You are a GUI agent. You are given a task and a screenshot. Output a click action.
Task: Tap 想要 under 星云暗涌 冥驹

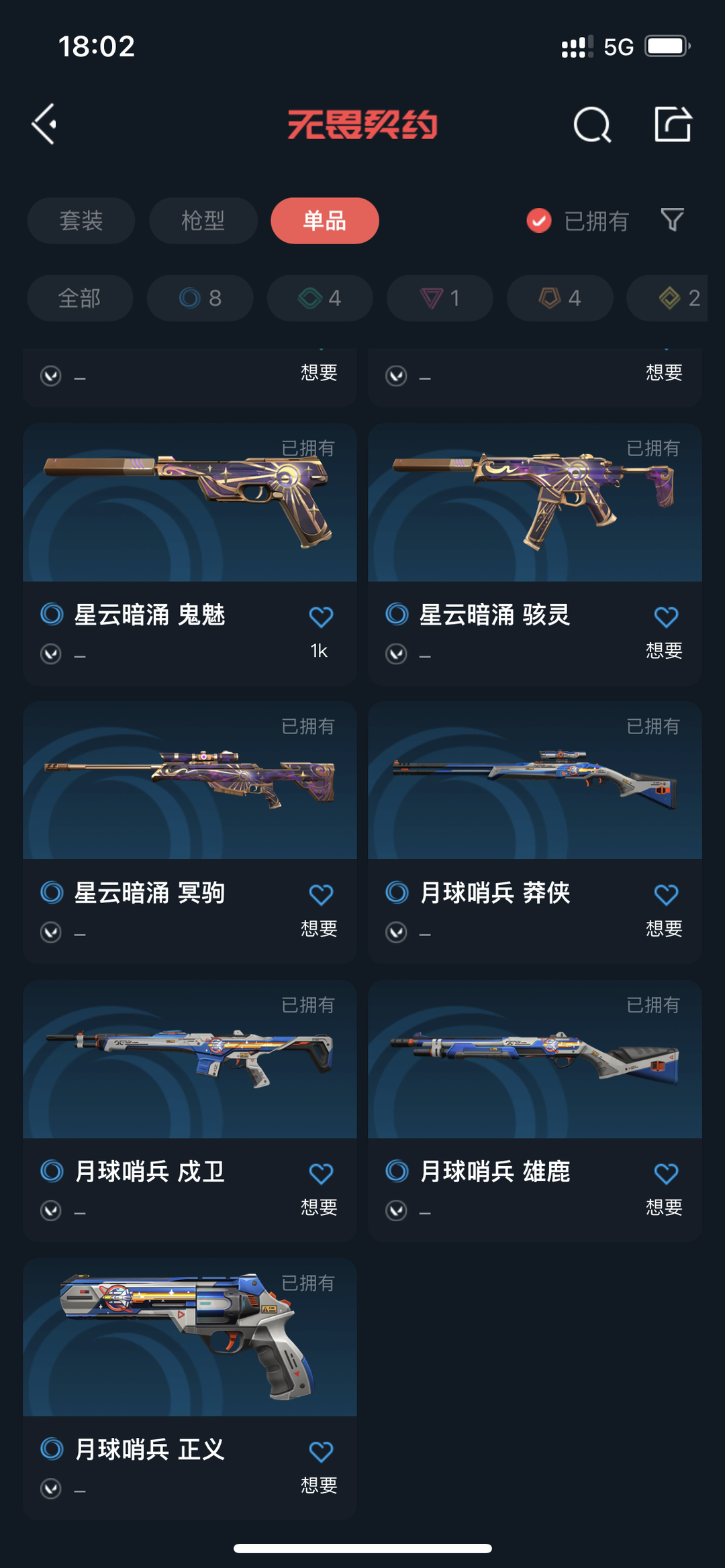319,929
